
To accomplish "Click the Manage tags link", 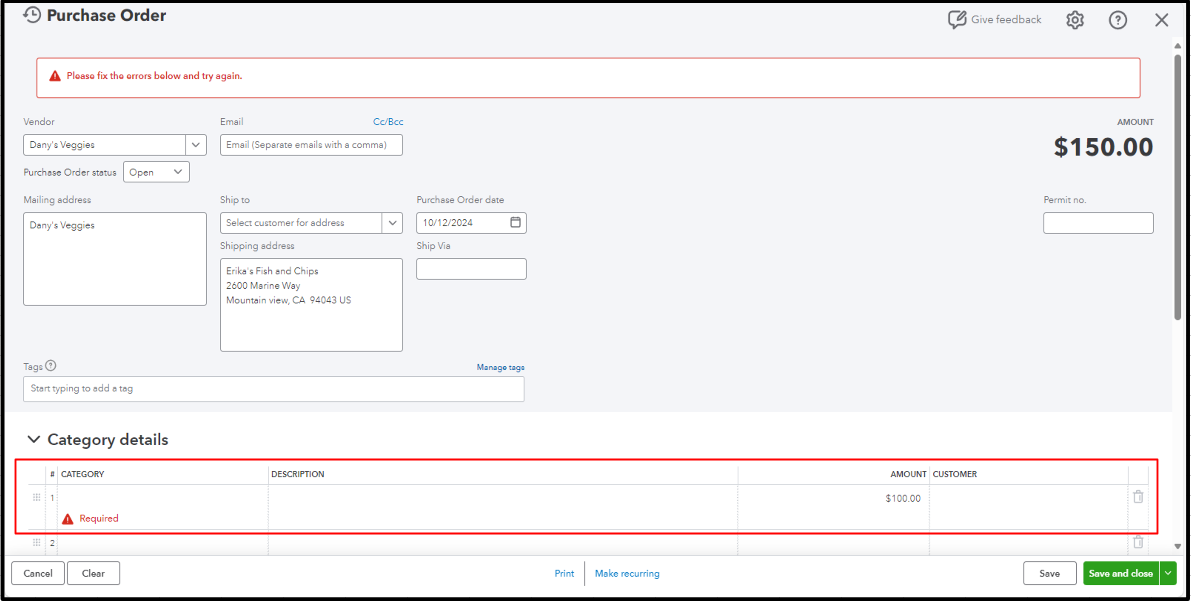I will coord(501,367).
